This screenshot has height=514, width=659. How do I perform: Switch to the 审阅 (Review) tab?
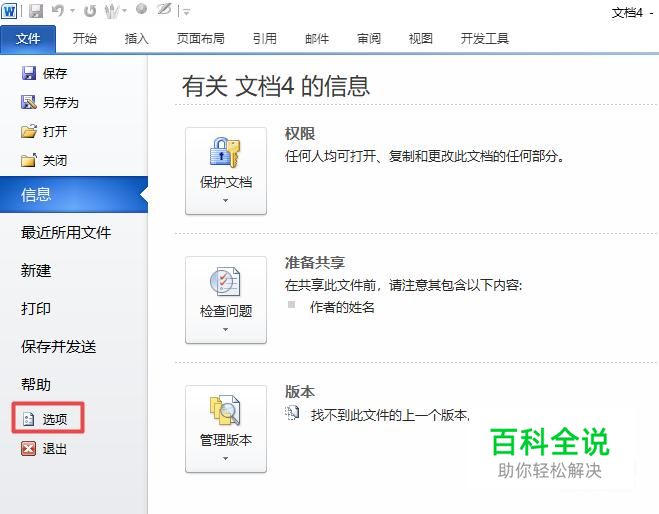pyautogui.click(x=369, y=39)
